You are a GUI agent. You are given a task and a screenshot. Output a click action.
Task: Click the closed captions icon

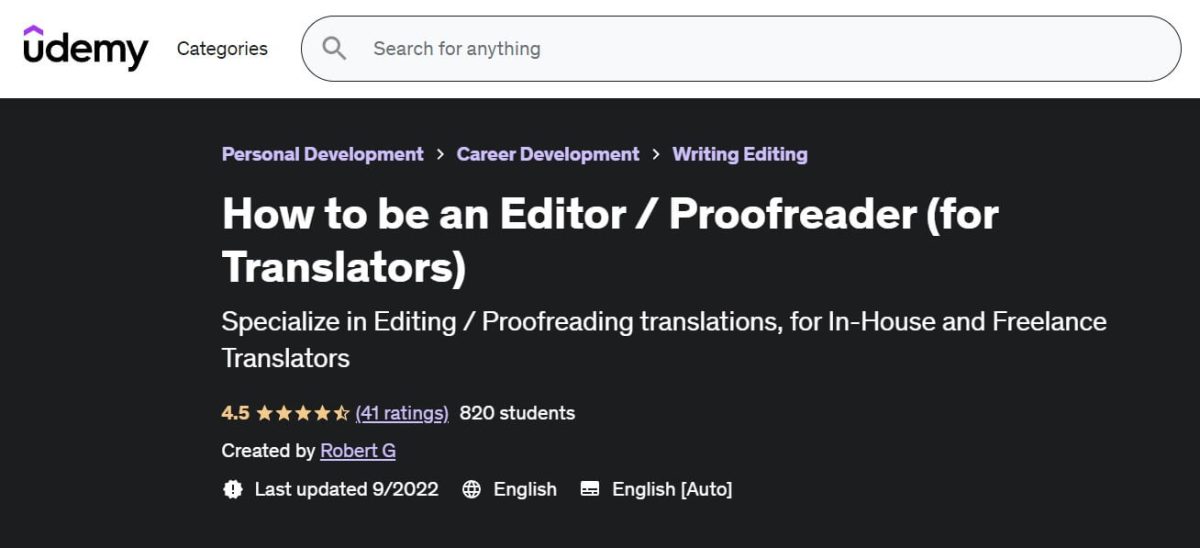[x=590, y=489]
